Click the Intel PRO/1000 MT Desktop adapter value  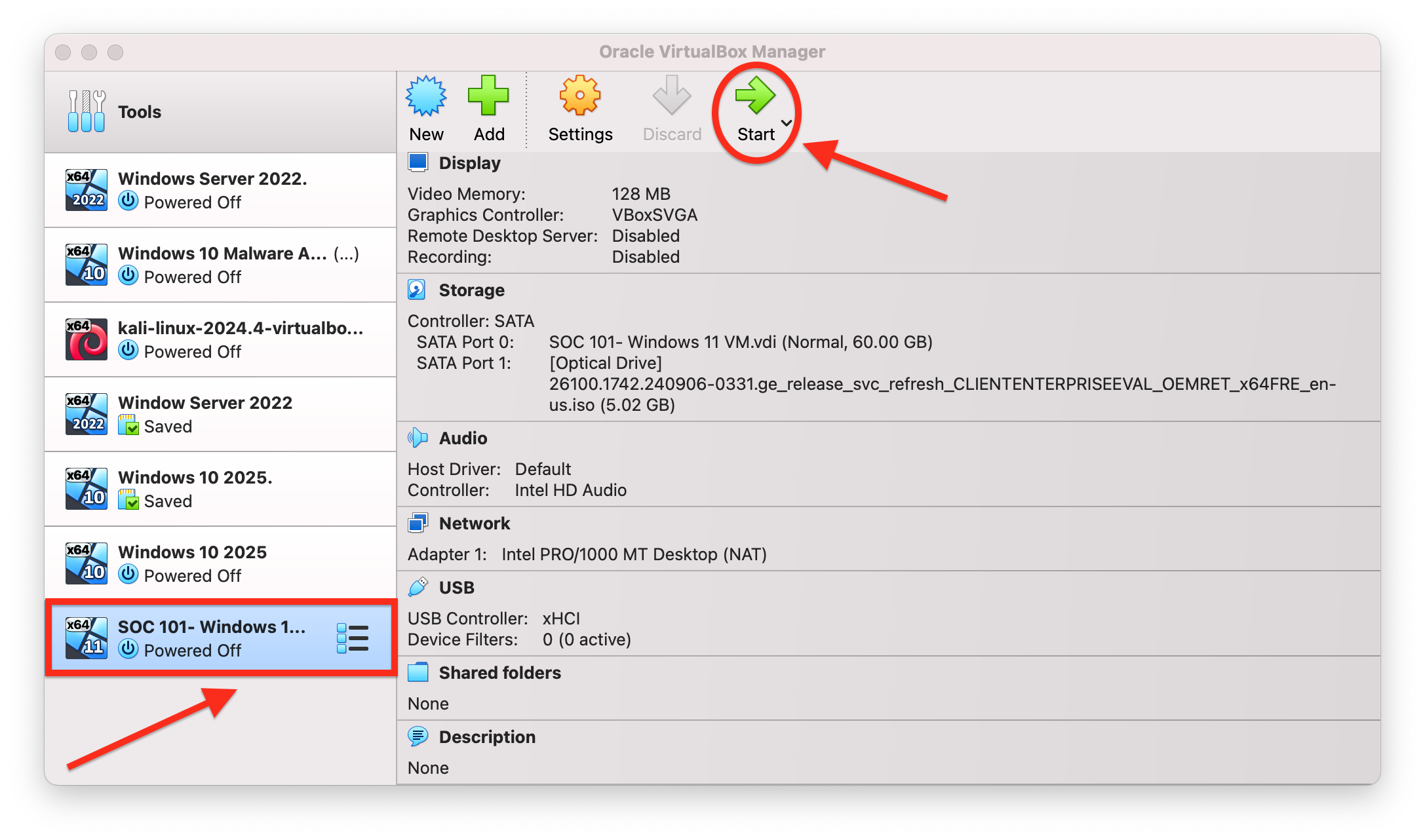pyautogui.click(x=634, y=554)
